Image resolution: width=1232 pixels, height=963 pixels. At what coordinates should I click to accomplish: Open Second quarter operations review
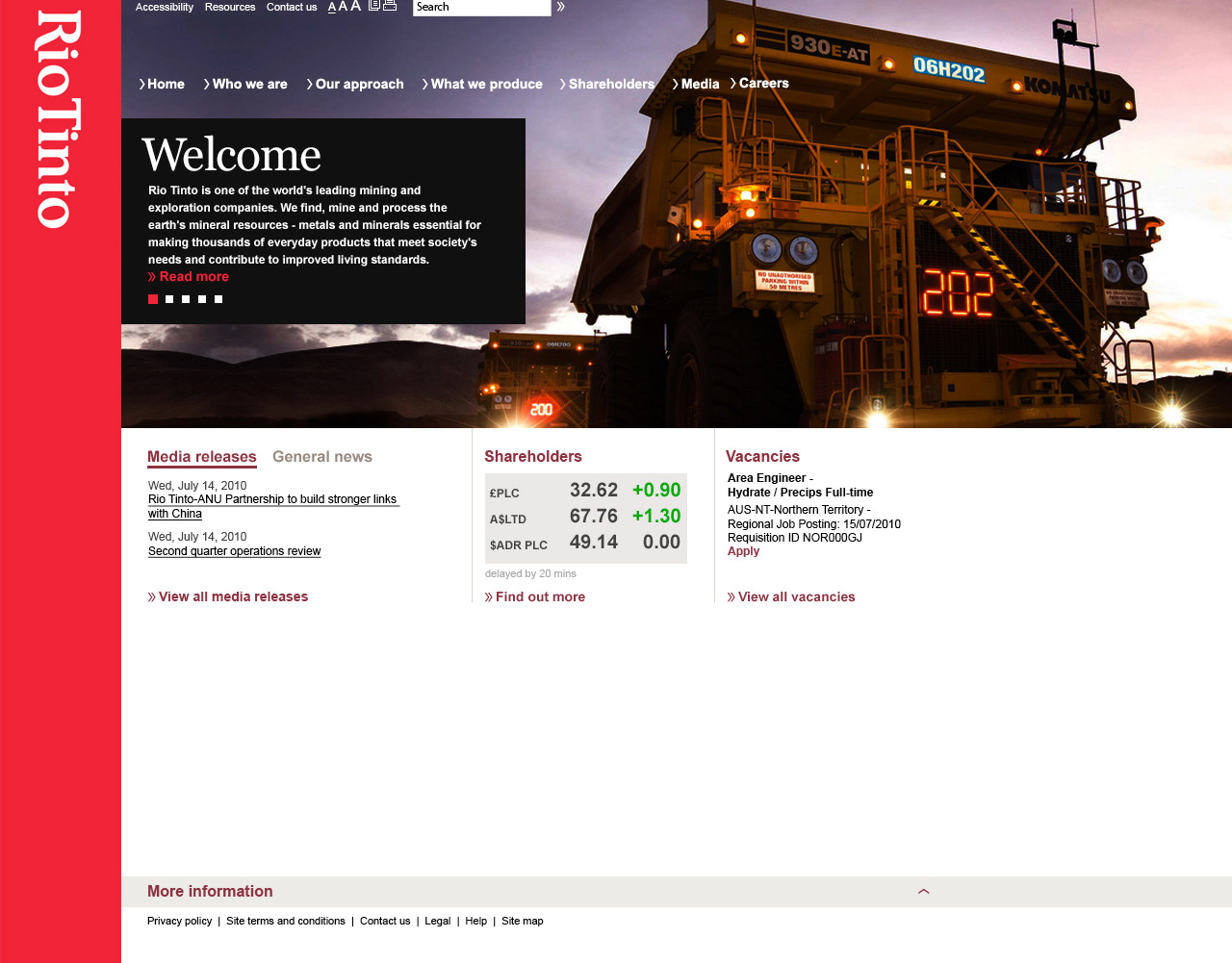coord(235,551)
